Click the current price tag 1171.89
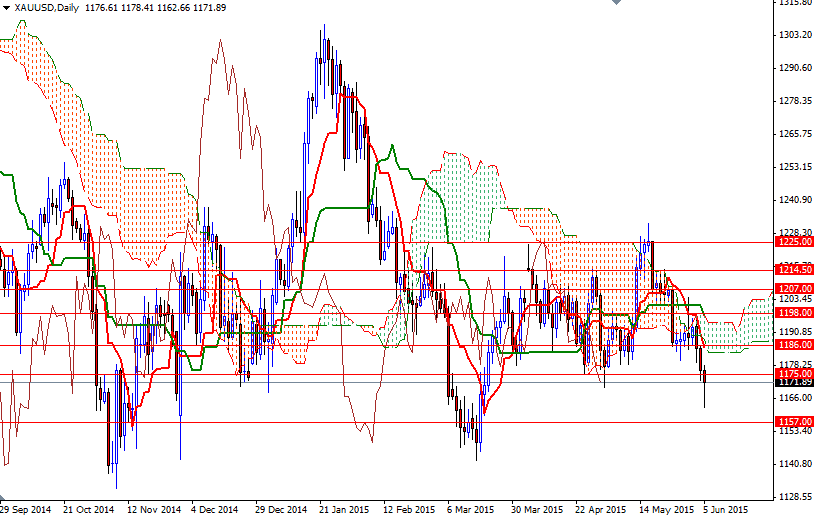814x516 pixels. coord(792,382)
